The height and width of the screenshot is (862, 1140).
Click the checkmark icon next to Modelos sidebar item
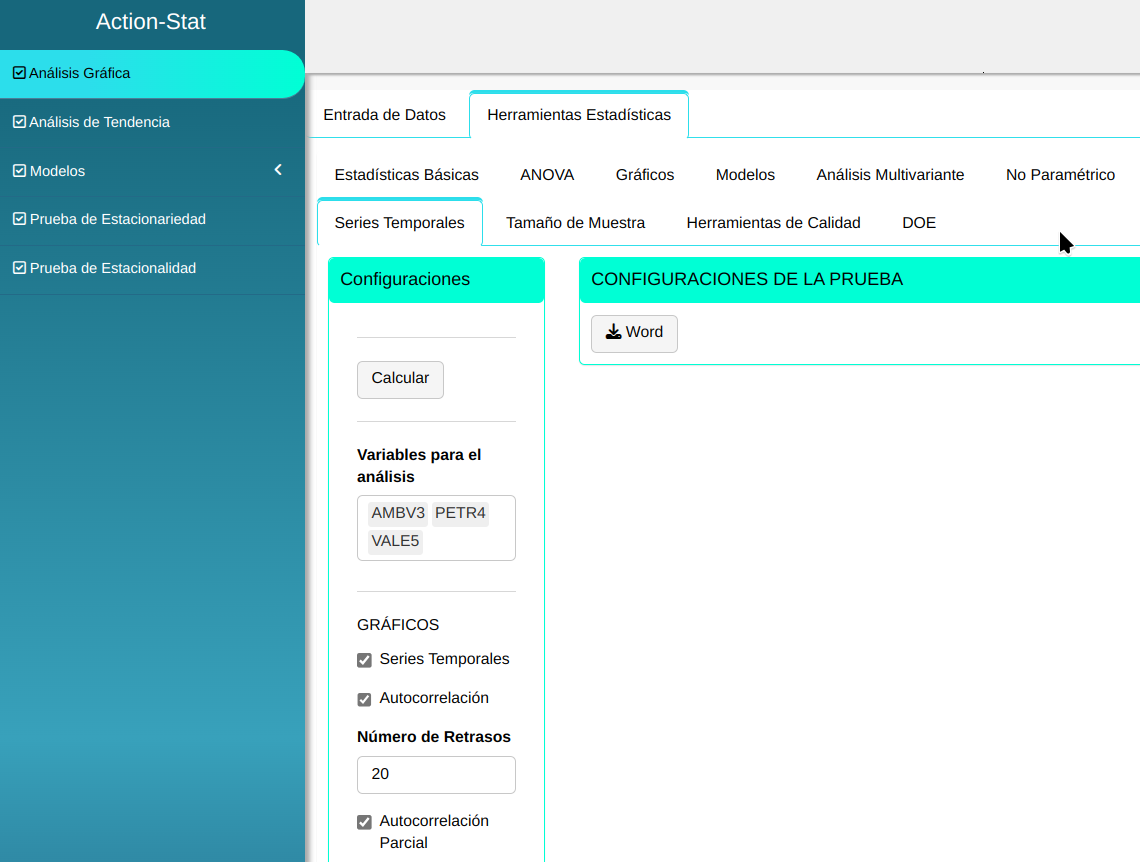click(19, 171)
